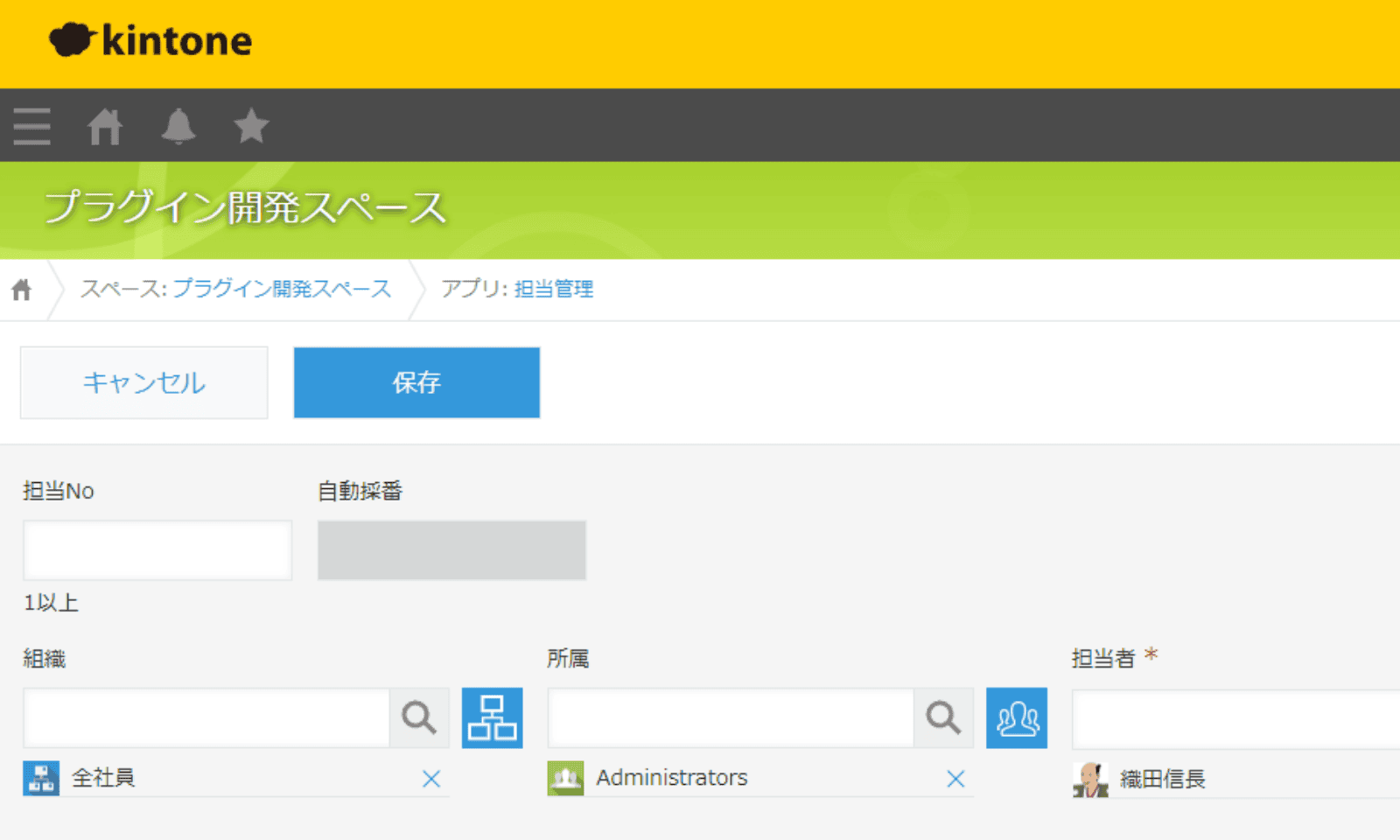The image size is (1400, 840).
Task: Search organizations with the magnifier icon
Action: (x=419, y=718)
